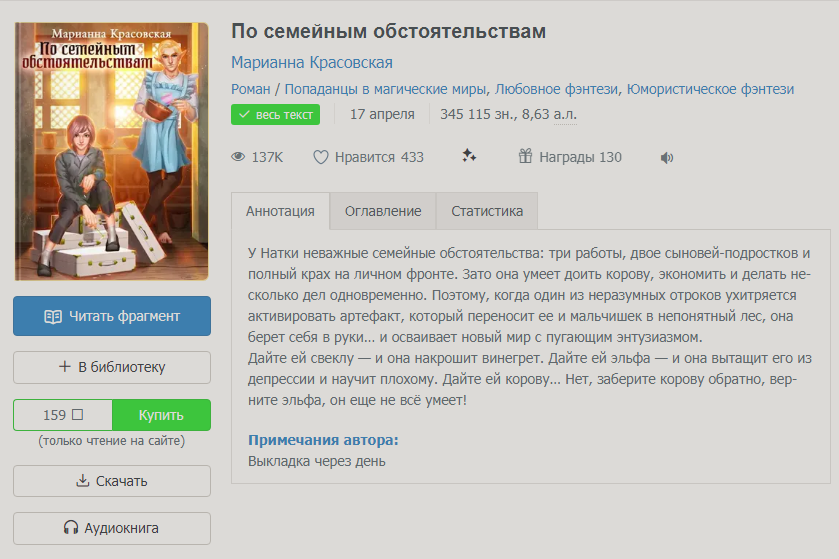Open genre Любовное фэнтези
839x559 pixels.
pos(556,89)
